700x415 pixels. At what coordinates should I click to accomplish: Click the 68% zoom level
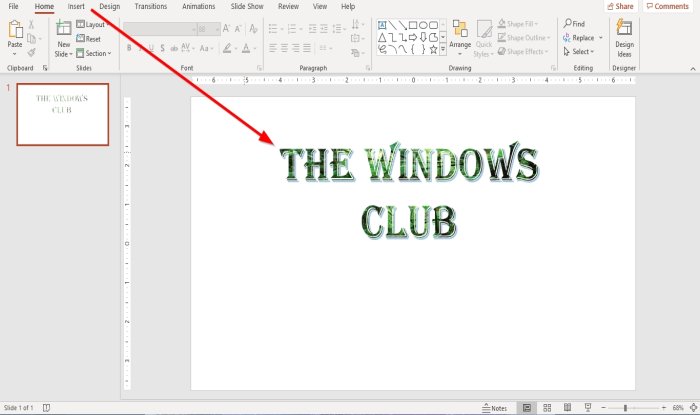coord(678,408)
